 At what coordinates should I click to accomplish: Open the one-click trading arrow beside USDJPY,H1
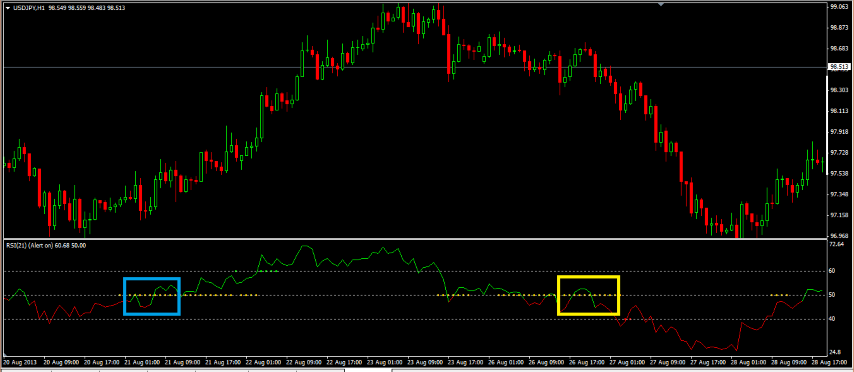tap(7, 7)
